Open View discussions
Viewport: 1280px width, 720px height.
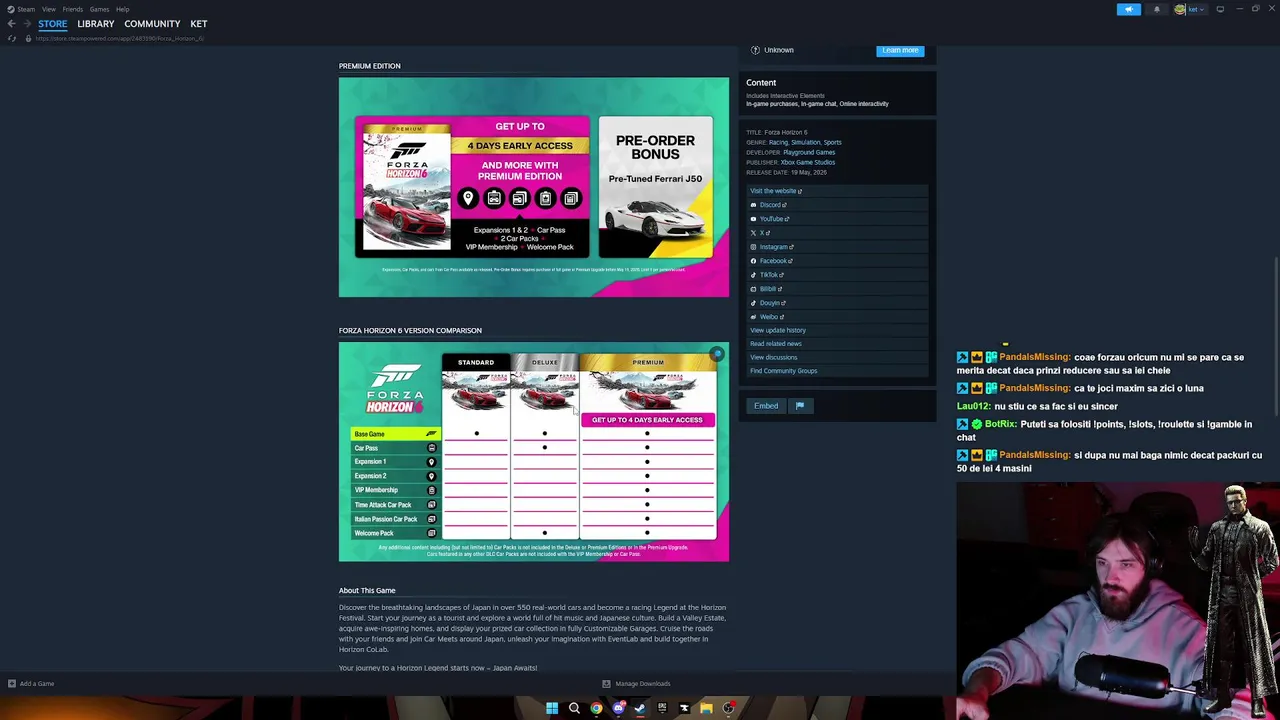pyautogui.click(x=774, y=357)
